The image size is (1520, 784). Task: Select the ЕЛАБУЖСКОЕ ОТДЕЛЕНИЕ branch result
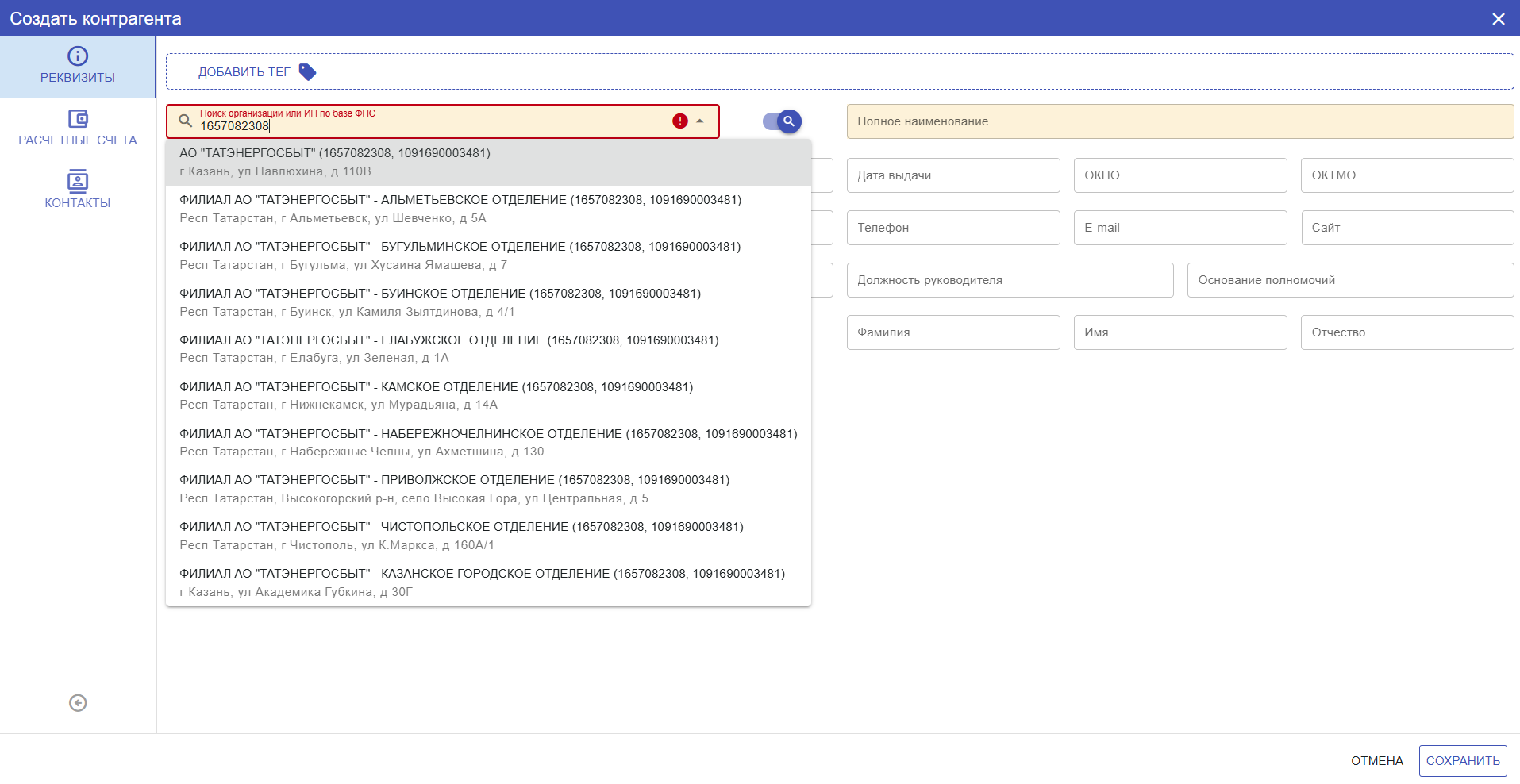click(x=488, y=349)
